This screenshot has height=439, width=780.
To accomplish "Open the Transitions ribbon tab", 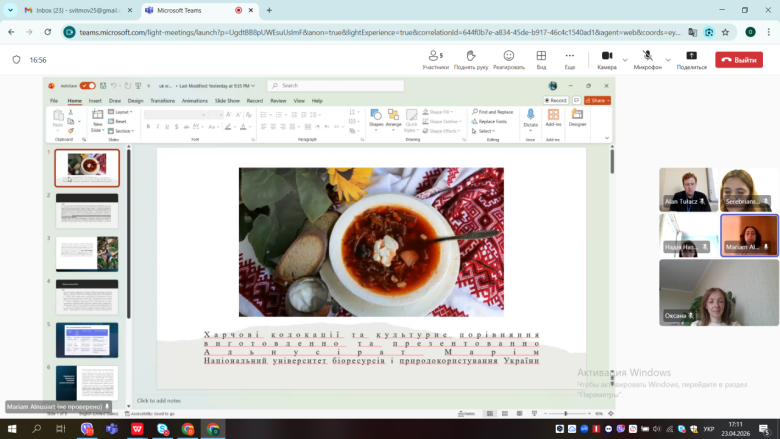I will point(163,100).
